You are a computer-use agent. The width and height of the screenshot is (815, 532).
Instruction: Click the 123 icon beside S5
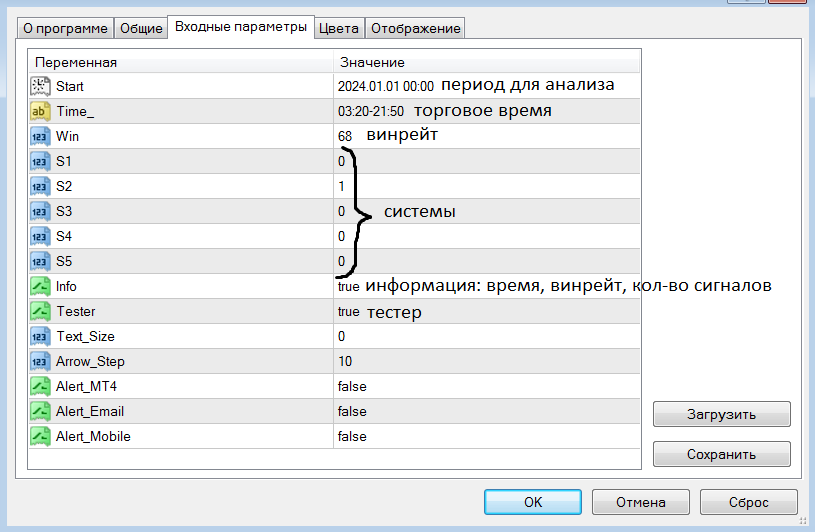point(40,261)
